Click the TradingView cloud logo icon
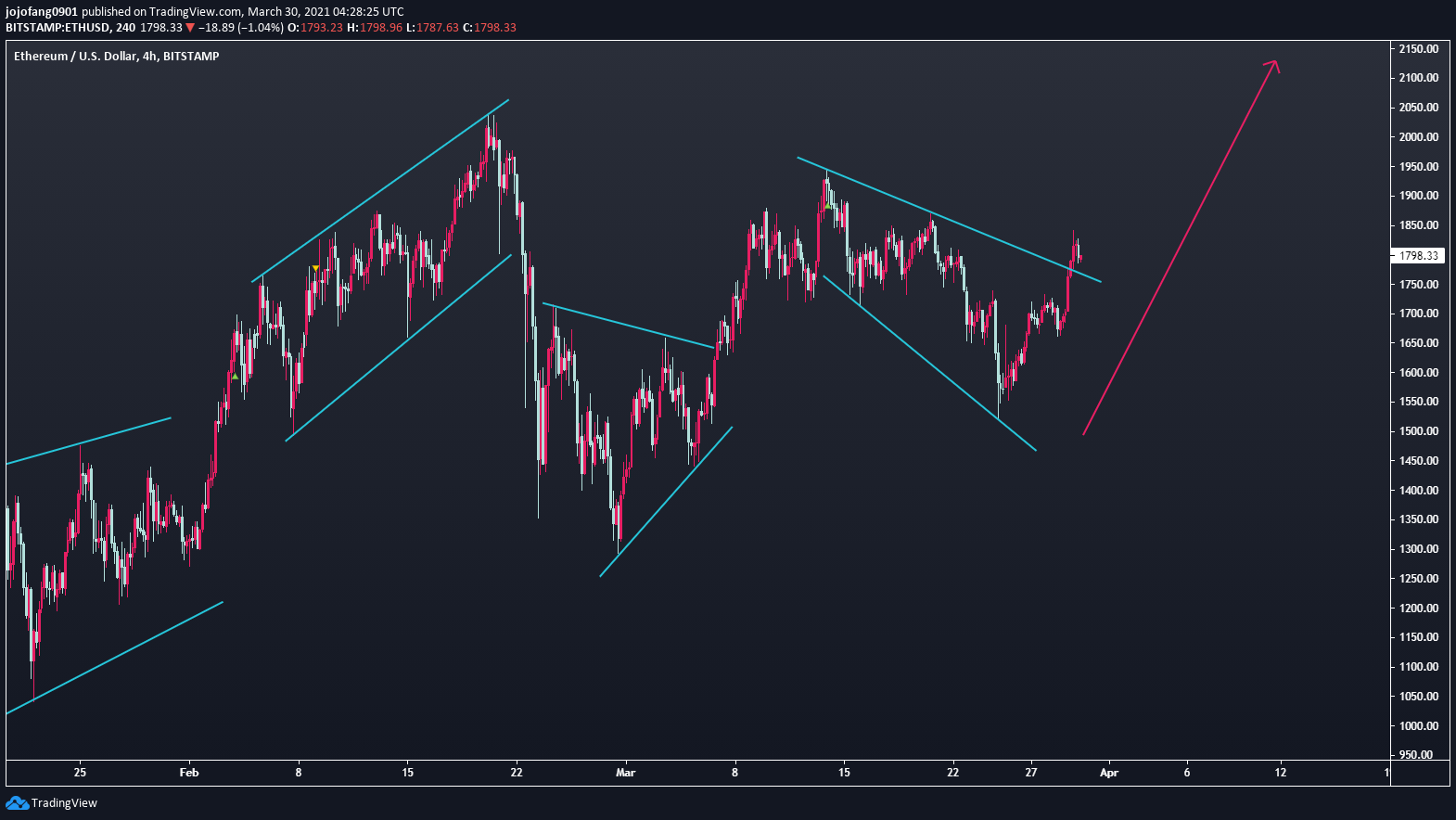1456x820 pixels. tap(17, 803)
